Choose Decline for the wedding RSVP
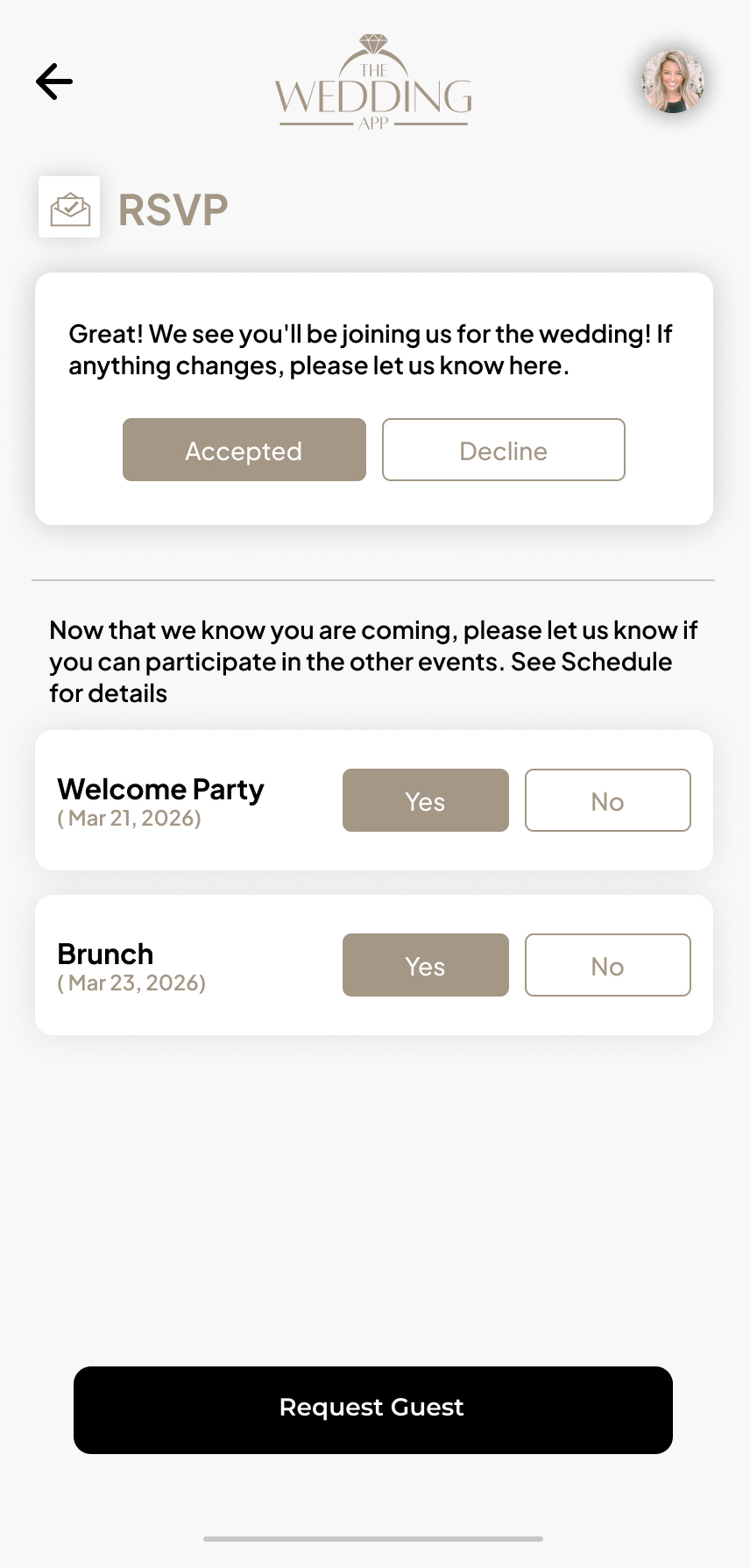The width and height of the screenshot is (750, 1568). pos(504,451)
